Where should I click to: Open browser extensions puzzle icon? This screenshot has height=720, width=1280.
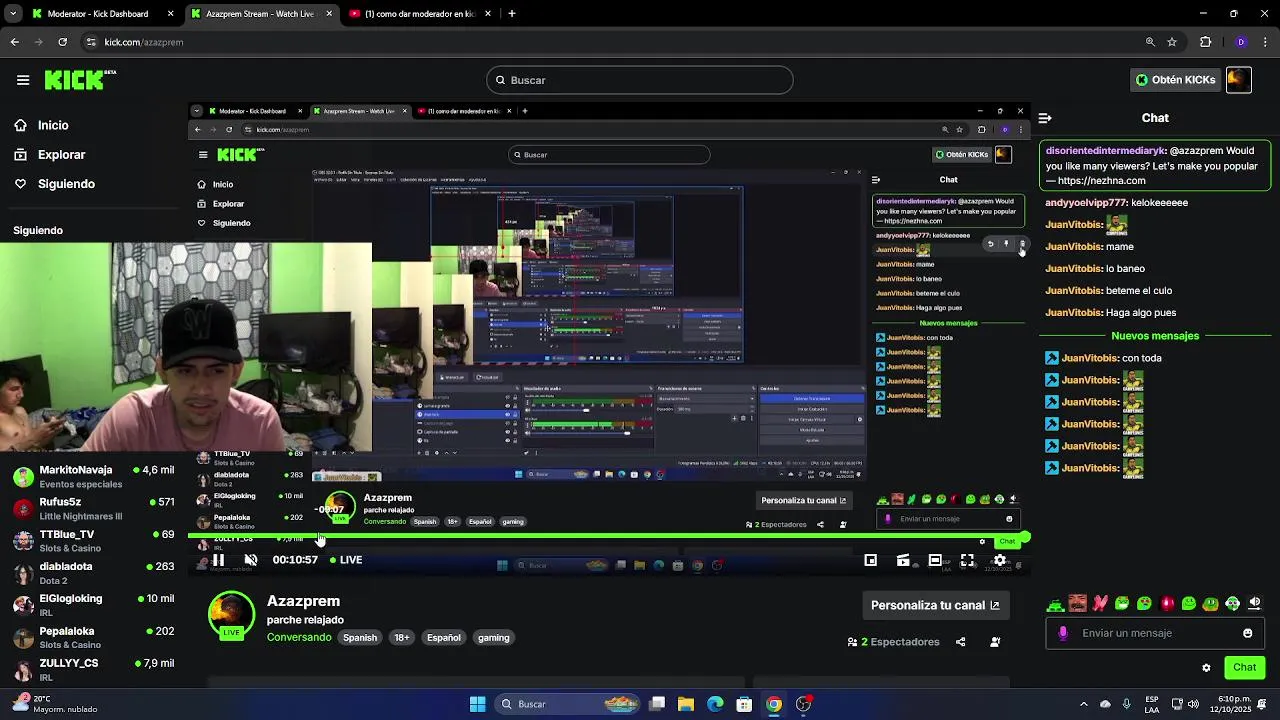(1205, 42)
